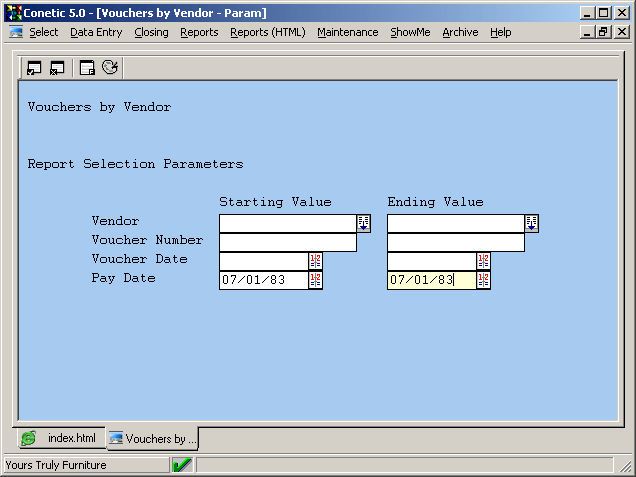
Task: Open the Maintenance menu
Action: click(347, 32)
